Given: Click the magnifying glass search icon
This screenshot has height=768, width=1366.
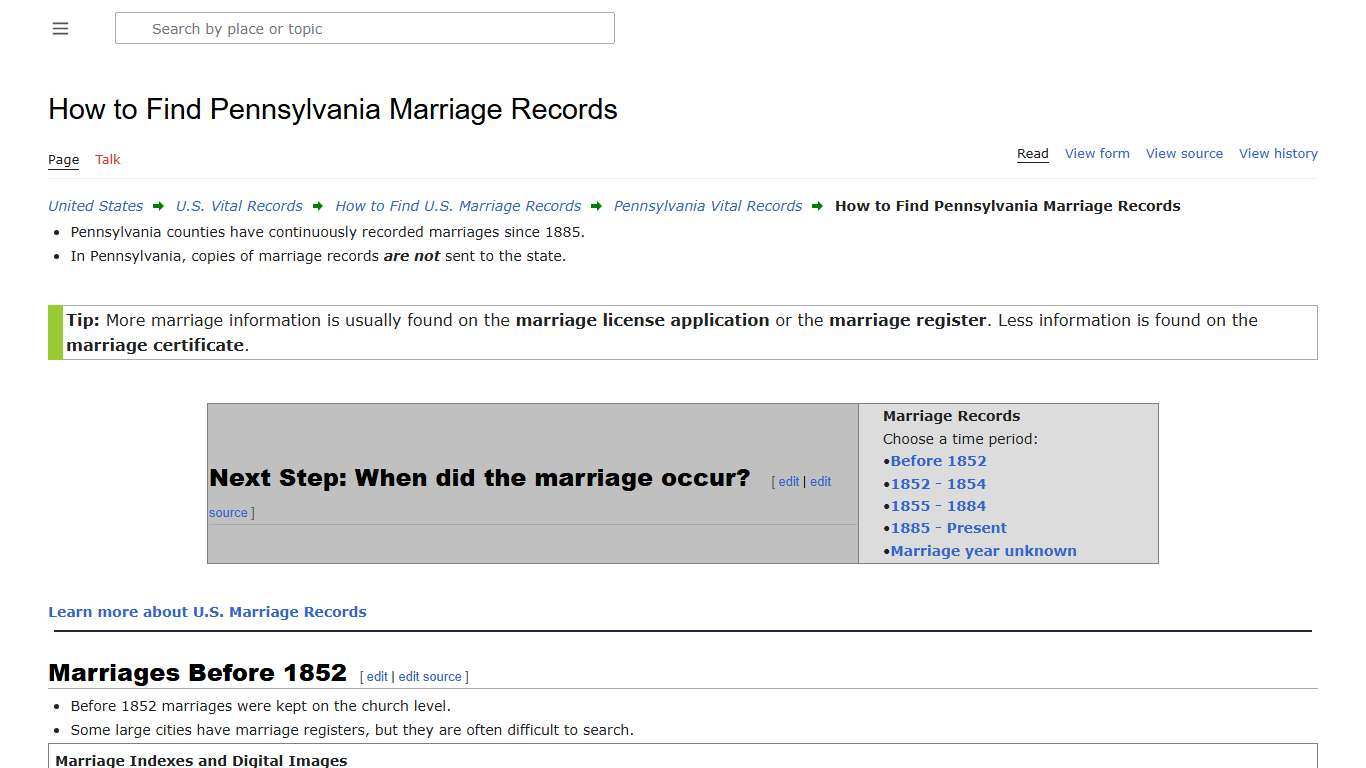Looking at the screenshot, I should click(x=133, y=28).
